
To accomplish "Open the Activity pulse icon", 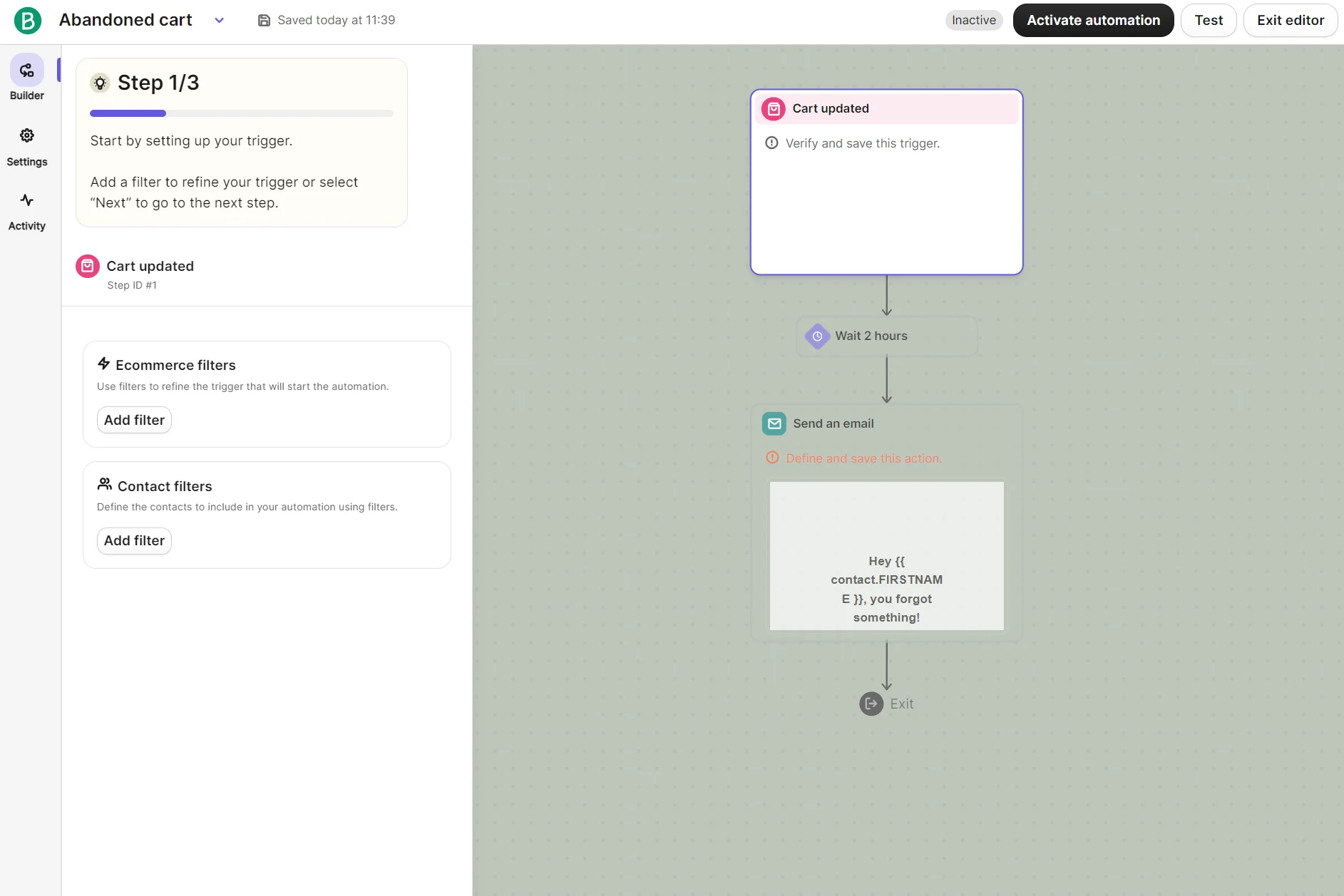I will tap(27, 200).
